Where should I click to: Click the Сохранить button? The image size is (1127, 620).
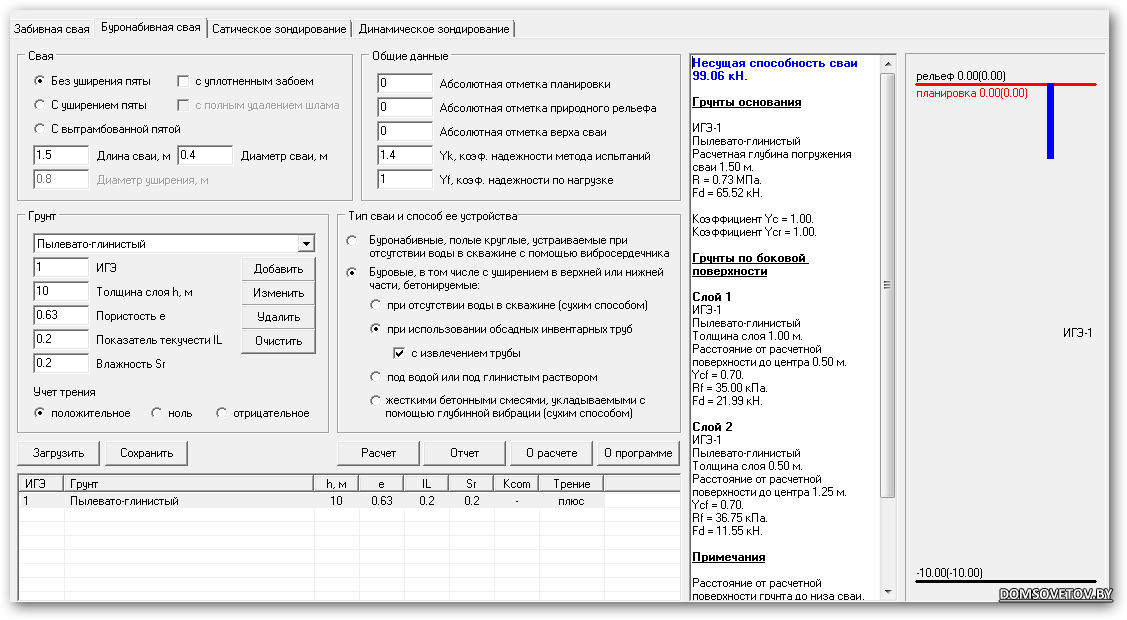point(147,453)
